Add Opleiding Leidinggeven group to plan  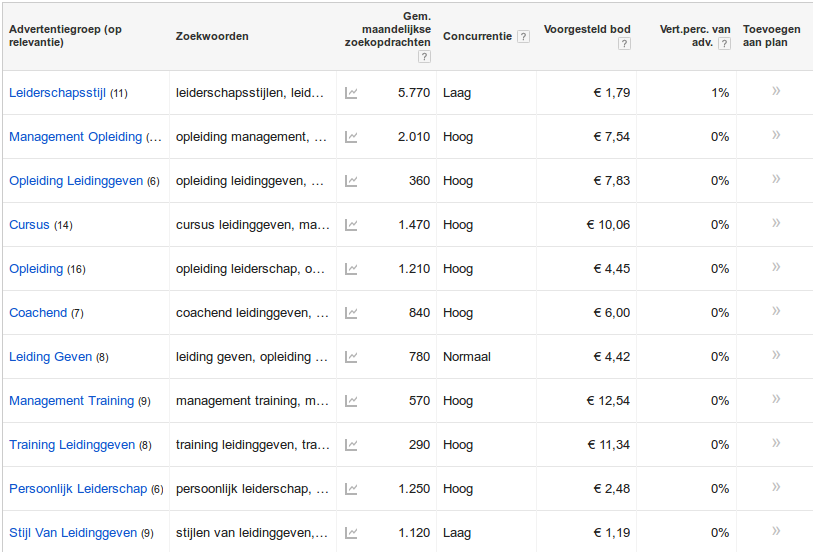click(x=776, y=179)
